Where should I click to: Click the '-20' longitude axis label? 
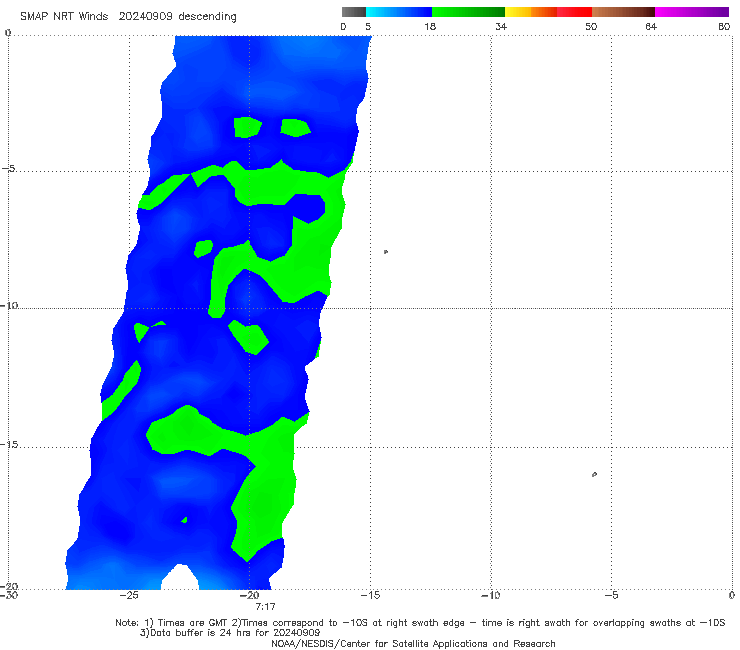click(x=250, y=595)
